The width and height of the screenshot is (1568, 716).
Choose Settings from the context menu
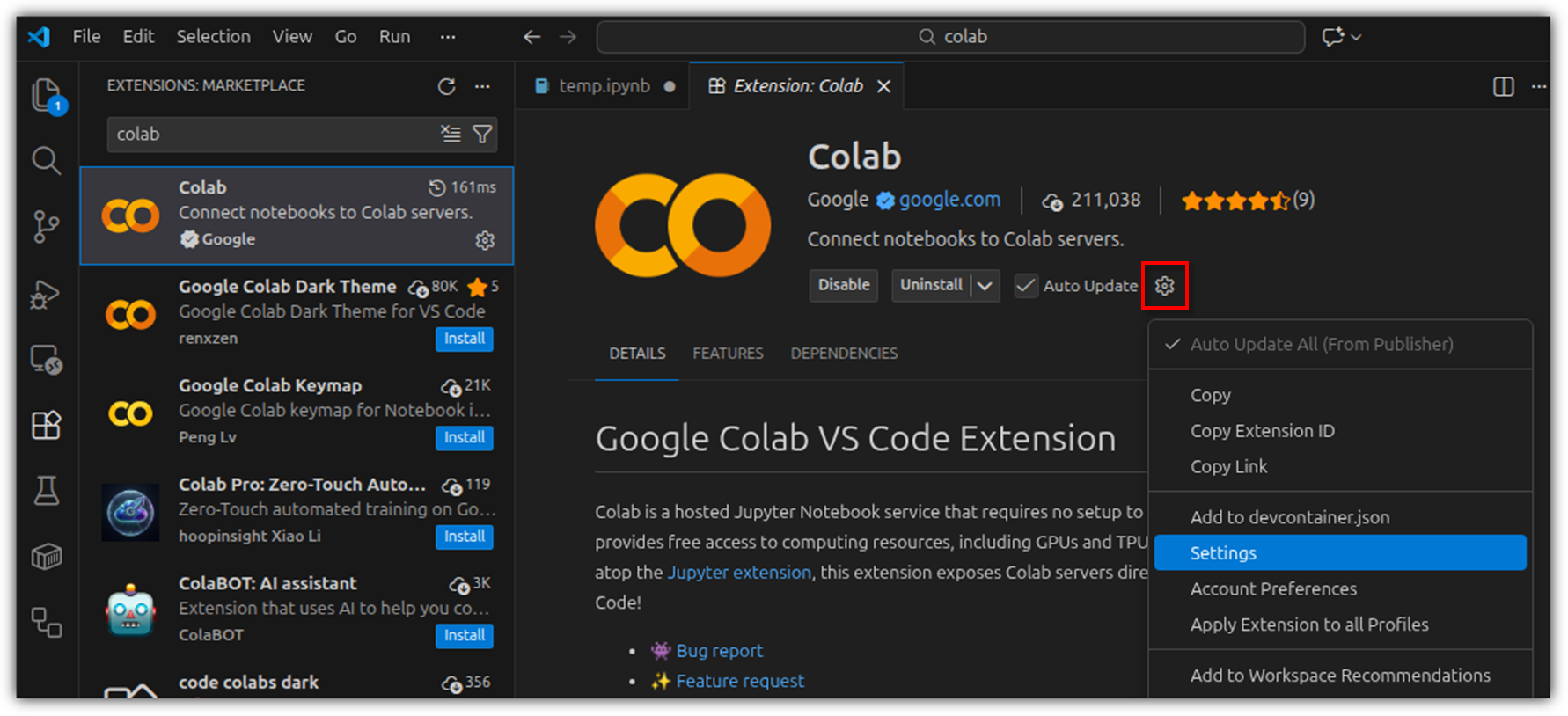coord(1340,553)
